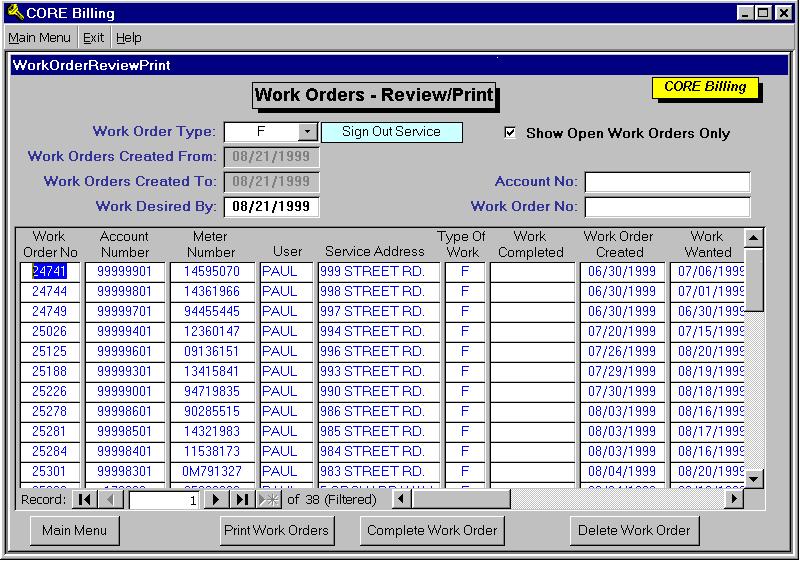Select work order number 24744 cell
The height and width of the screenshot is (561, 800).
click(x=50, y=291)
